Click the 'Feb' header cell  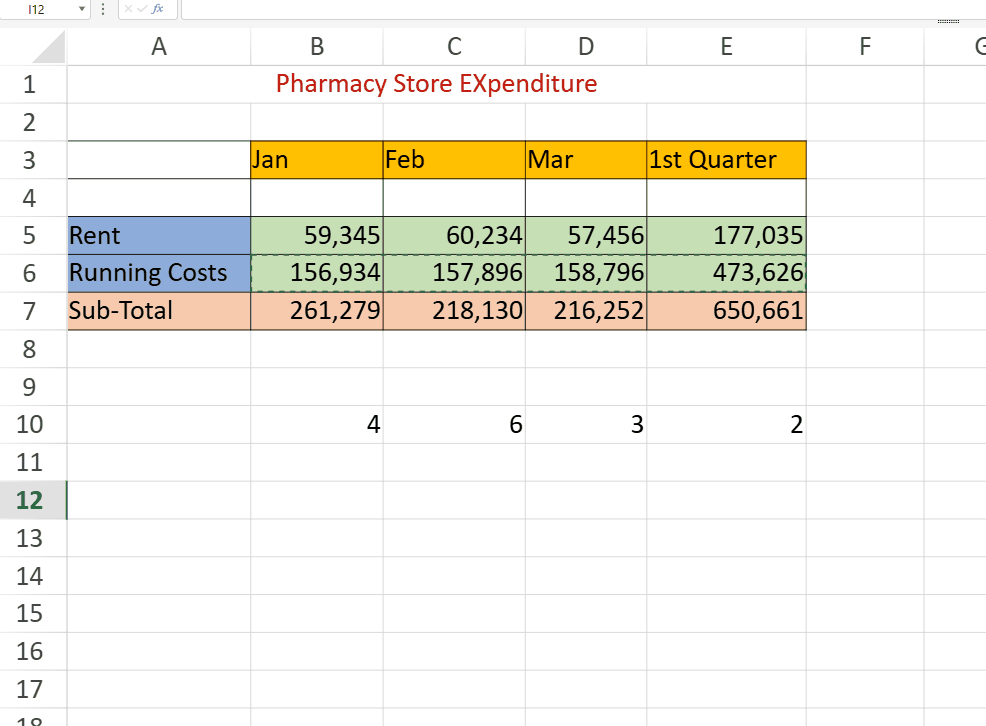tap(454, 160)
